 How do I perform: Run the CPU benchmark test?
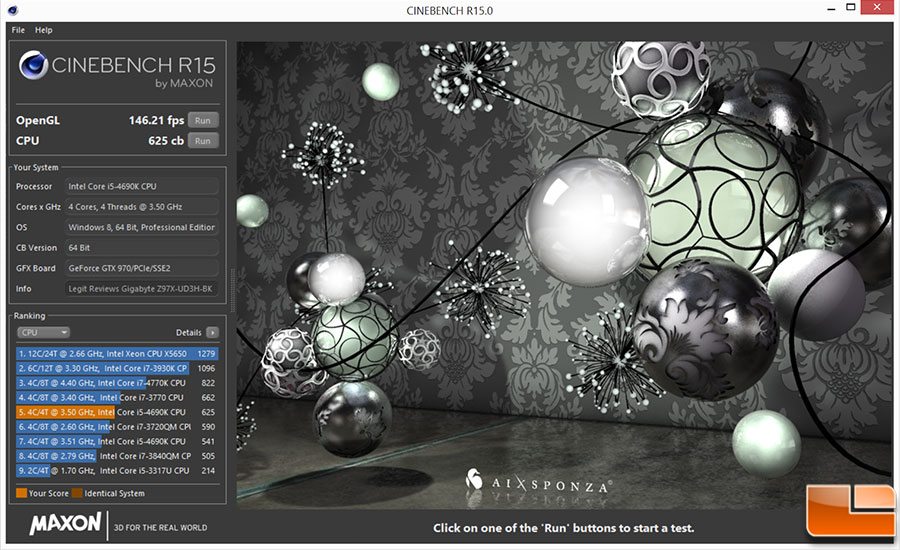(x=203, y=141)
